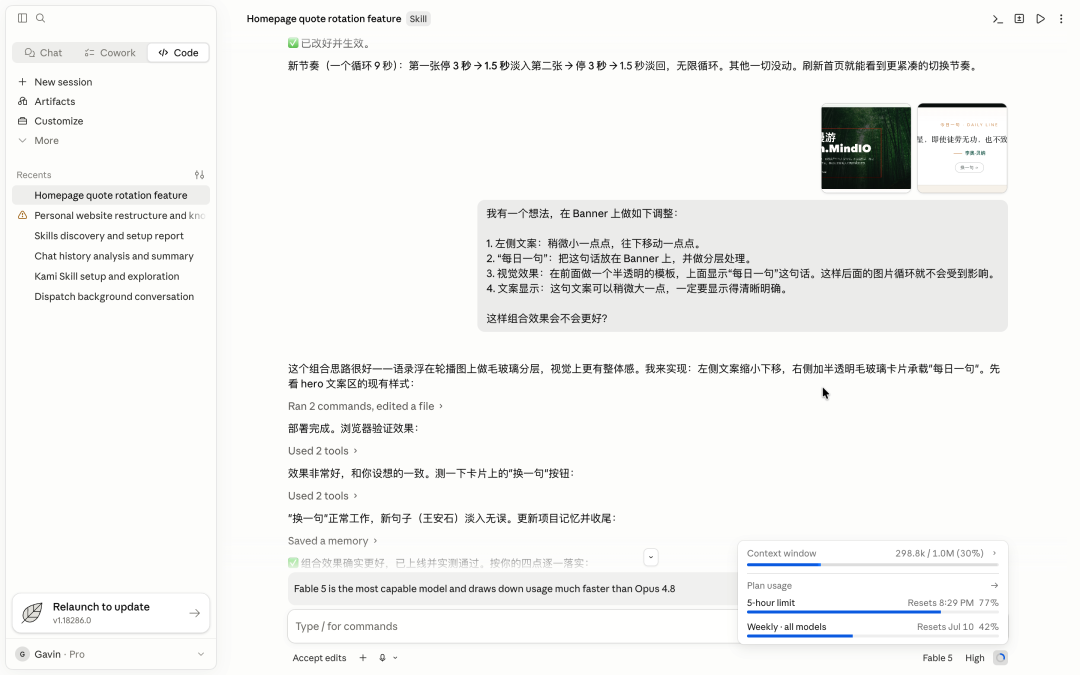The width and height of the screenshot is (1080, 675).
Task: Click Relaunch to update button
Action: tap(111, 613)
